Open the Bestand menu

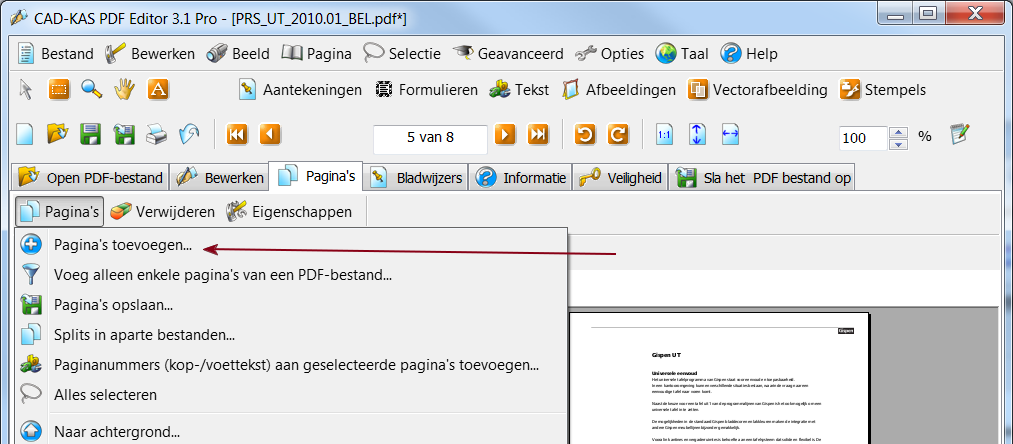(x=55, y=54)
